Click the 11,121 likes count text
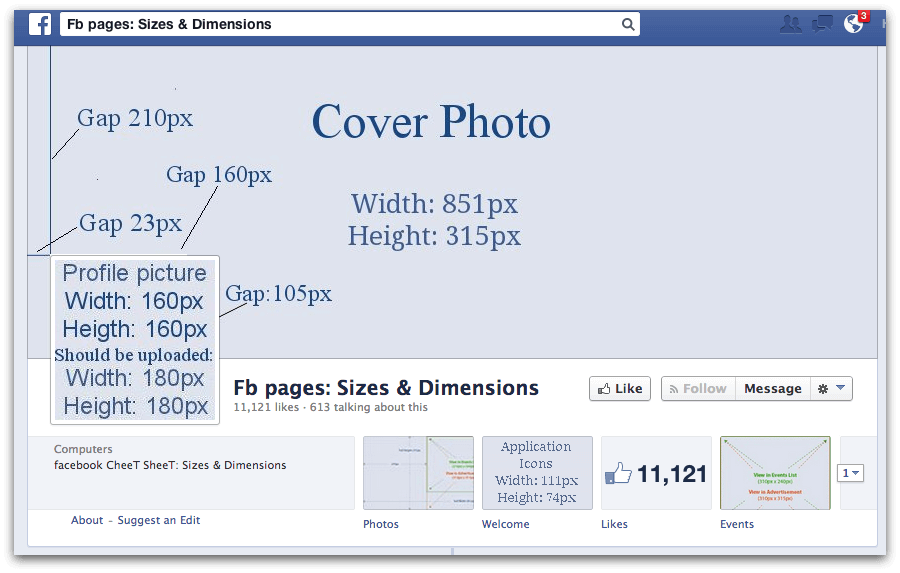The height and width of the screenshot is (573, 900). tap(266, 407)
